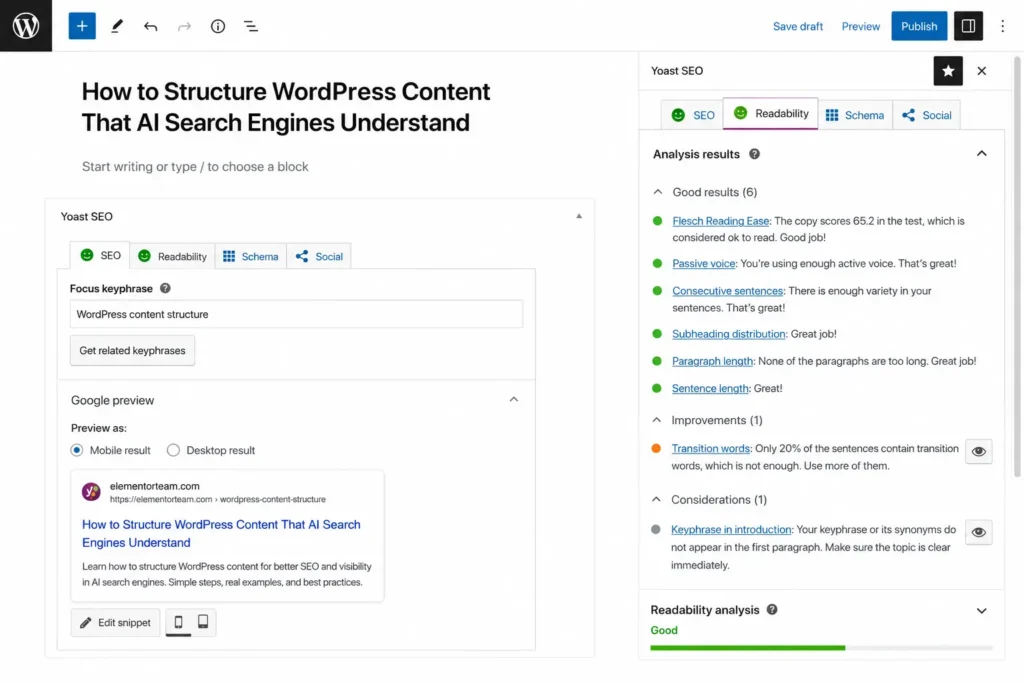Open the Readability tab in the sidebar
Viewport: 1024px width, 683px height.
(x=771, y=114)
